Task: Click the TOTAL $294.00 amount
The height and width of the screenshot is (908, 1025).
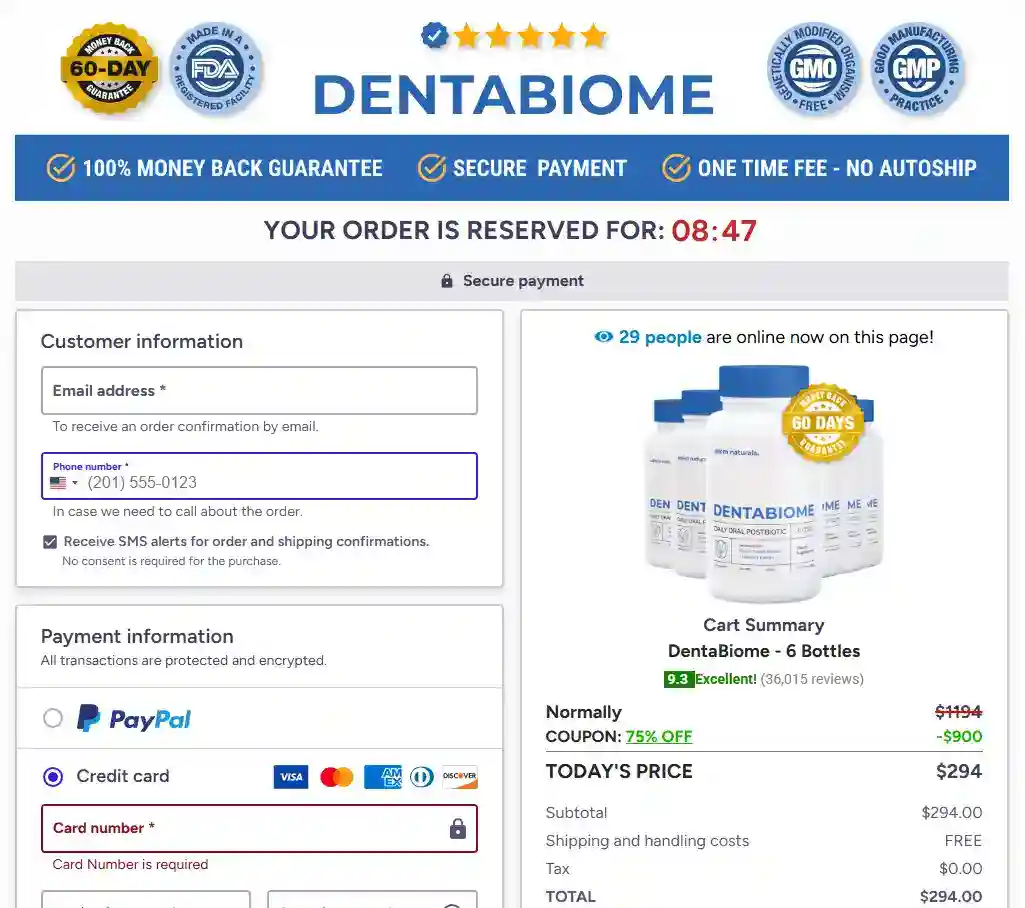Action: (950, 897)
